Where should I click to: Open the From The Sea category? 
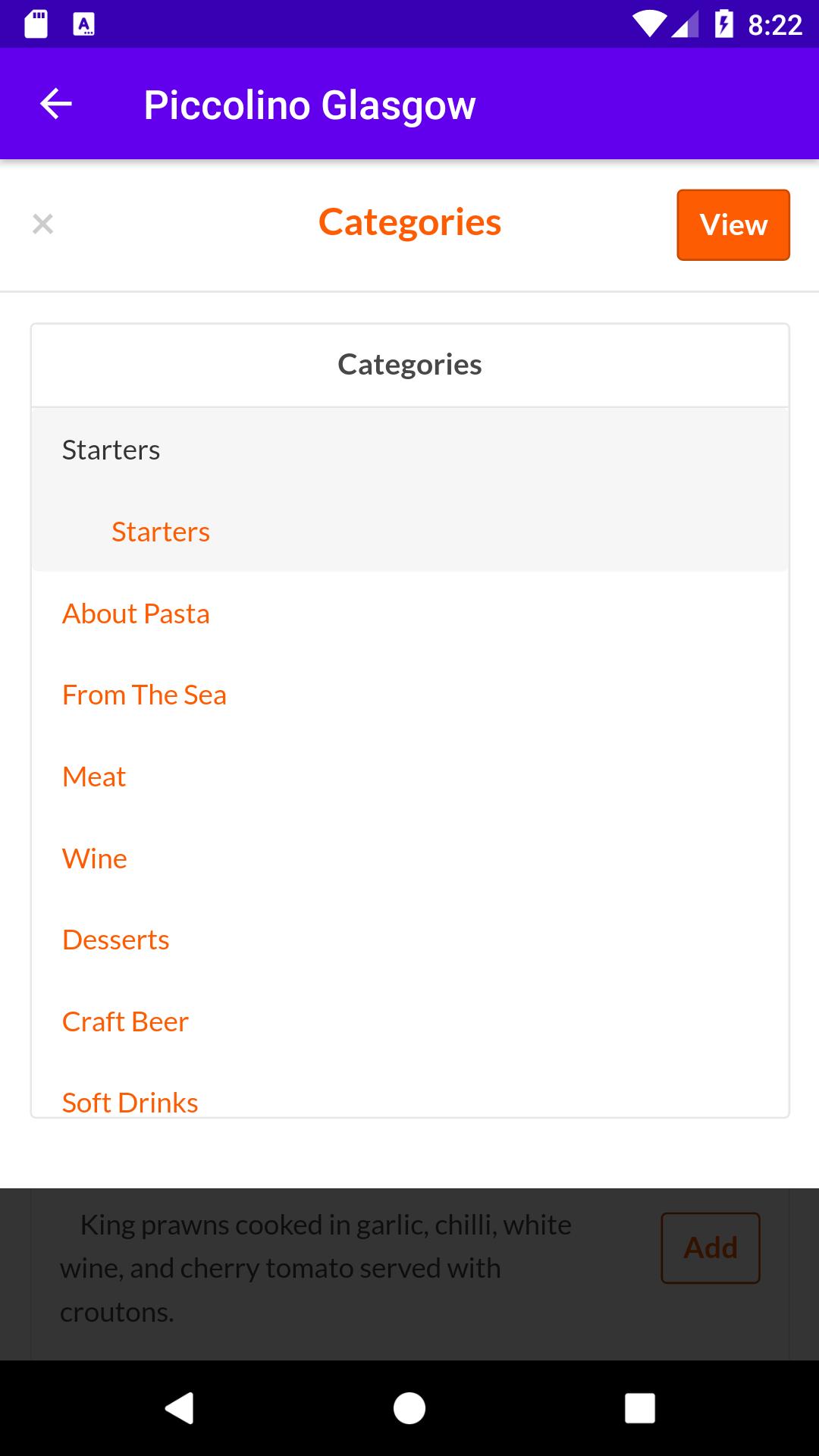(144, 695)
